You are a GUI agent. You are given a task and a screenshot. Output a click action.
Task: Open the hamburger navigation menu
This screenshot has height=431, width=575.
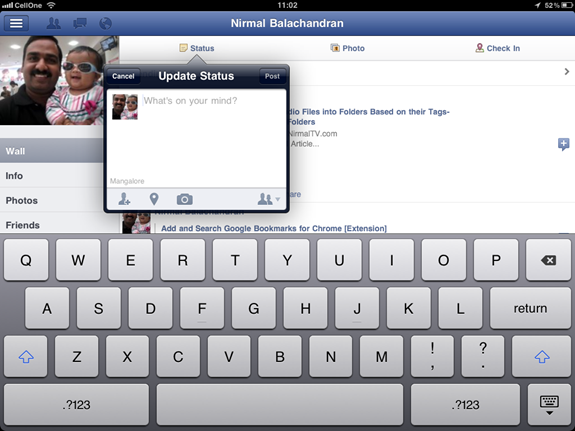pyautogui.click(x=16, y=23)
